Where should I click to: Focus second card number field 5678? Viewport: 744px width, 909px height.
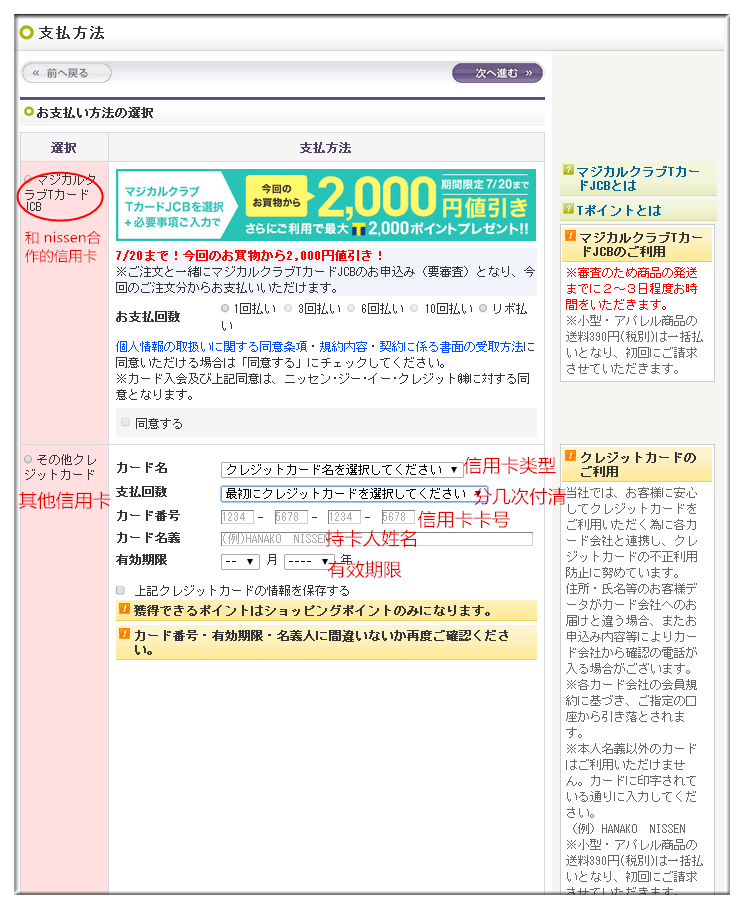291,517
